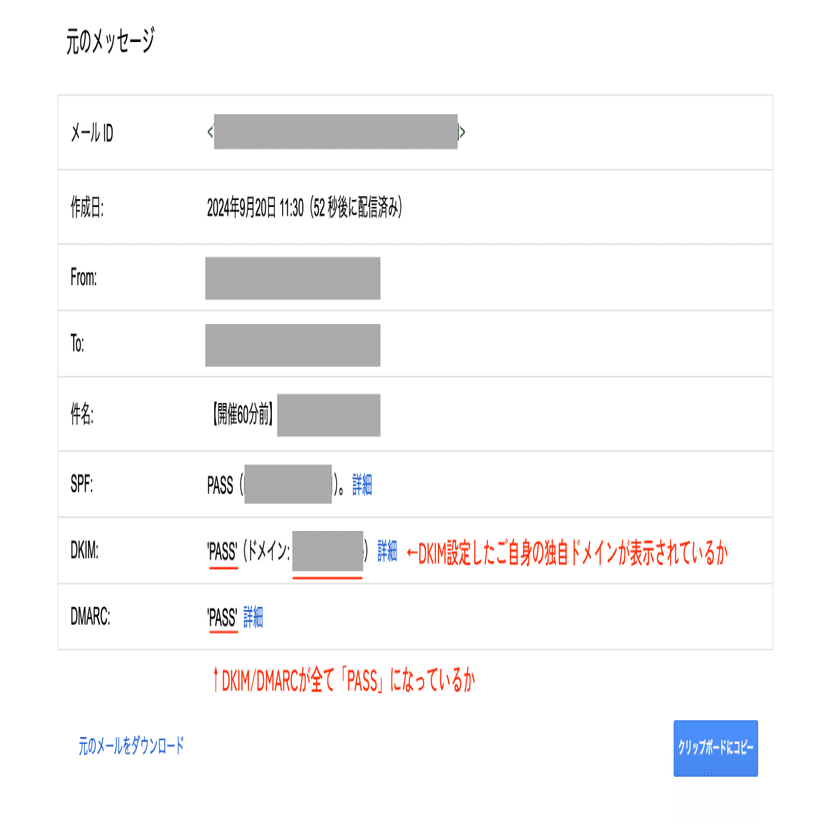
Task: Click the red DKIM設定した独自ドメイン annotation
Action: [x=566, y=552]
